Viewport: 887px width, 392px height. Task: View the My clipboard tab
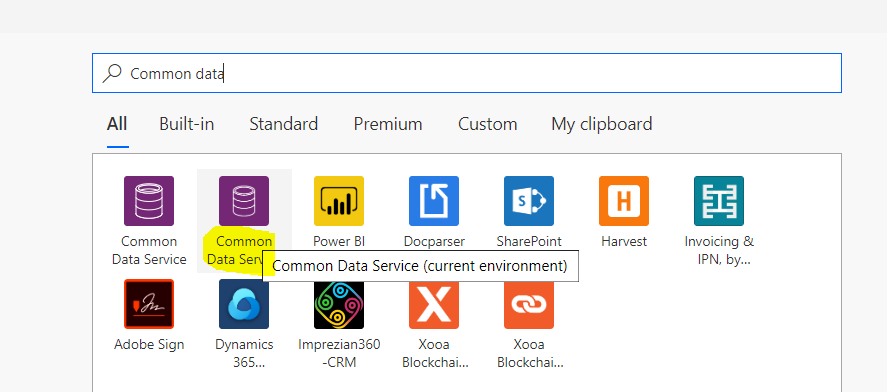[602, 124]
